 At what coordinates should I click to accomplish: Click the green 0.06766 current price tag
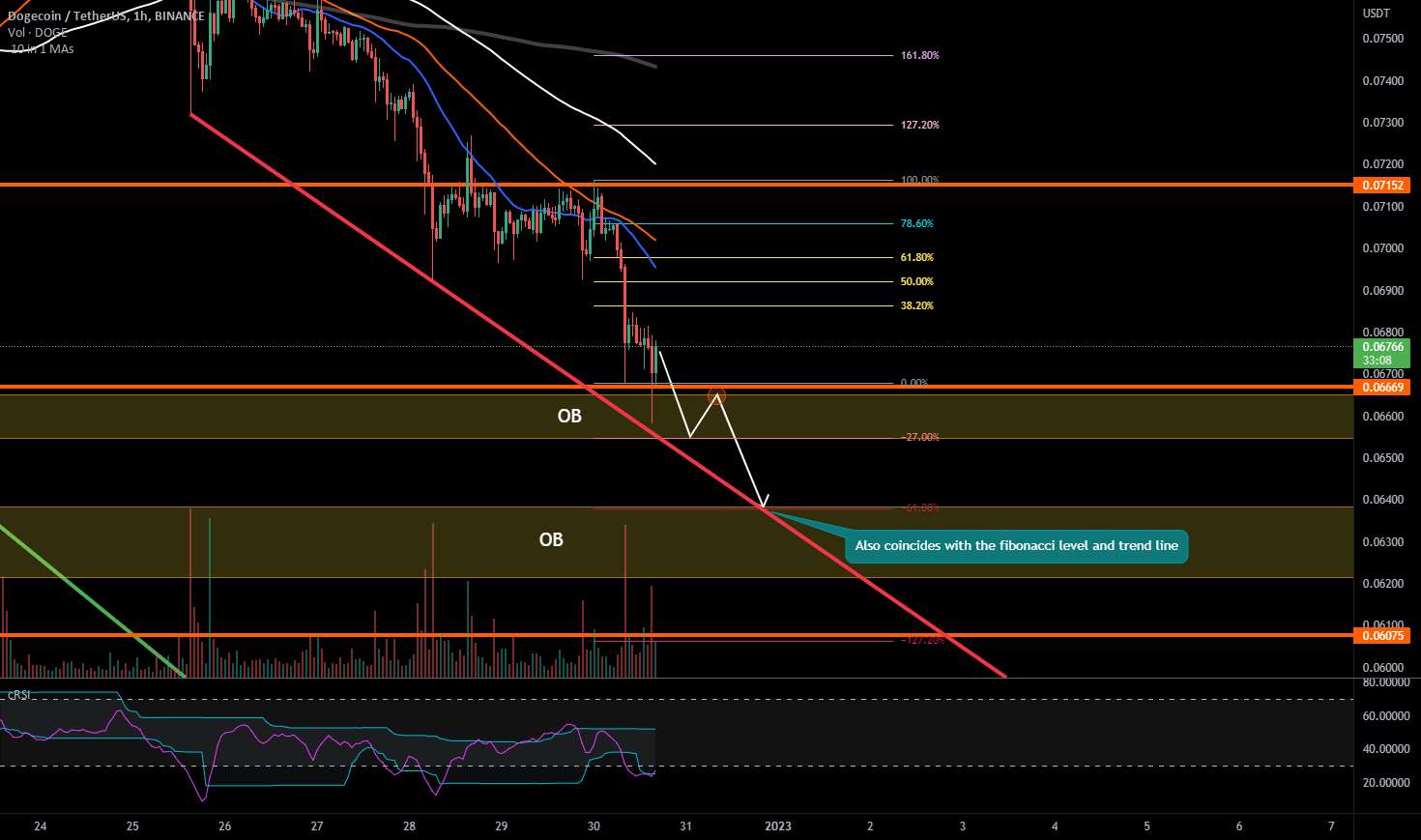[x=1383, y=346]
